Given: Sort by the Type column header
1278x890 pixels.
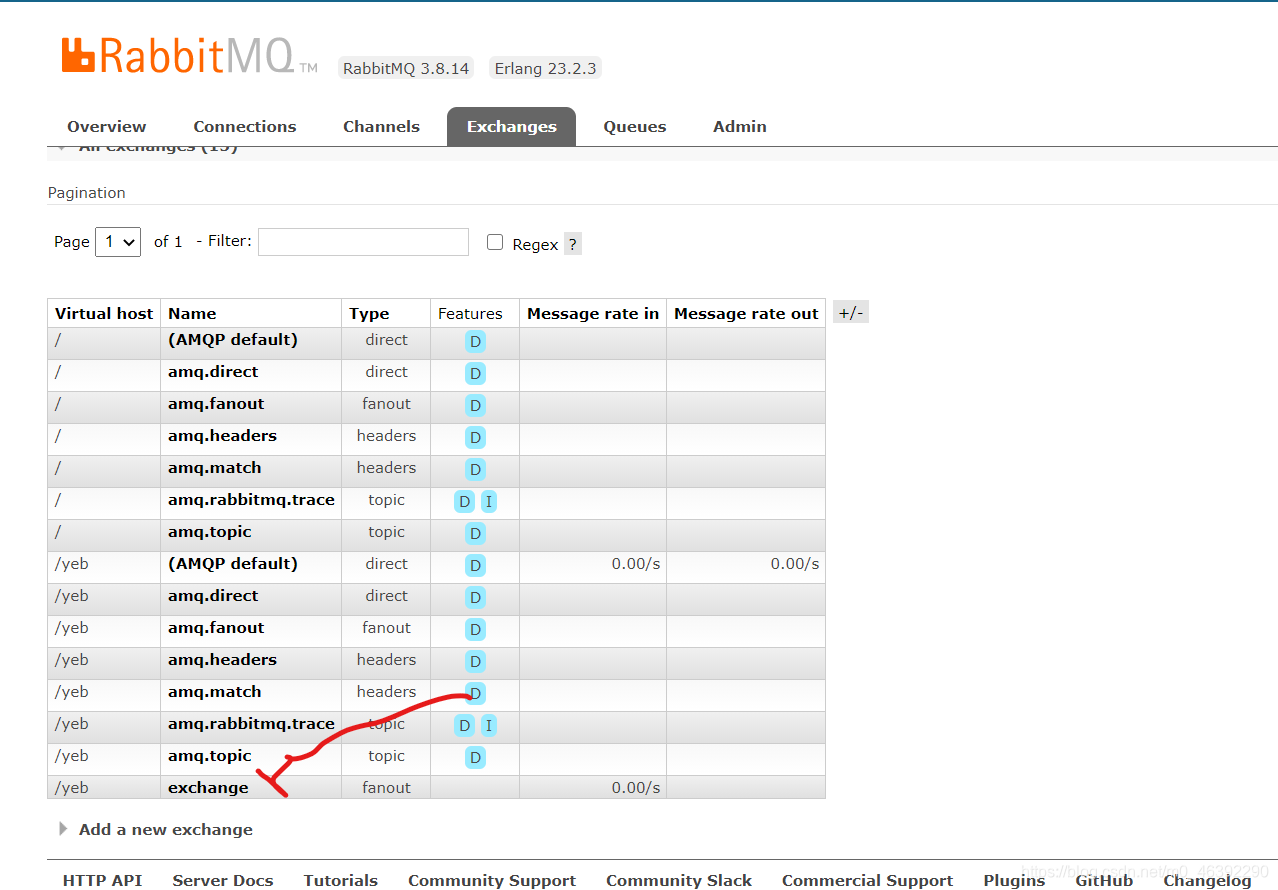Looking at the screenshot, I should point(369,313).
